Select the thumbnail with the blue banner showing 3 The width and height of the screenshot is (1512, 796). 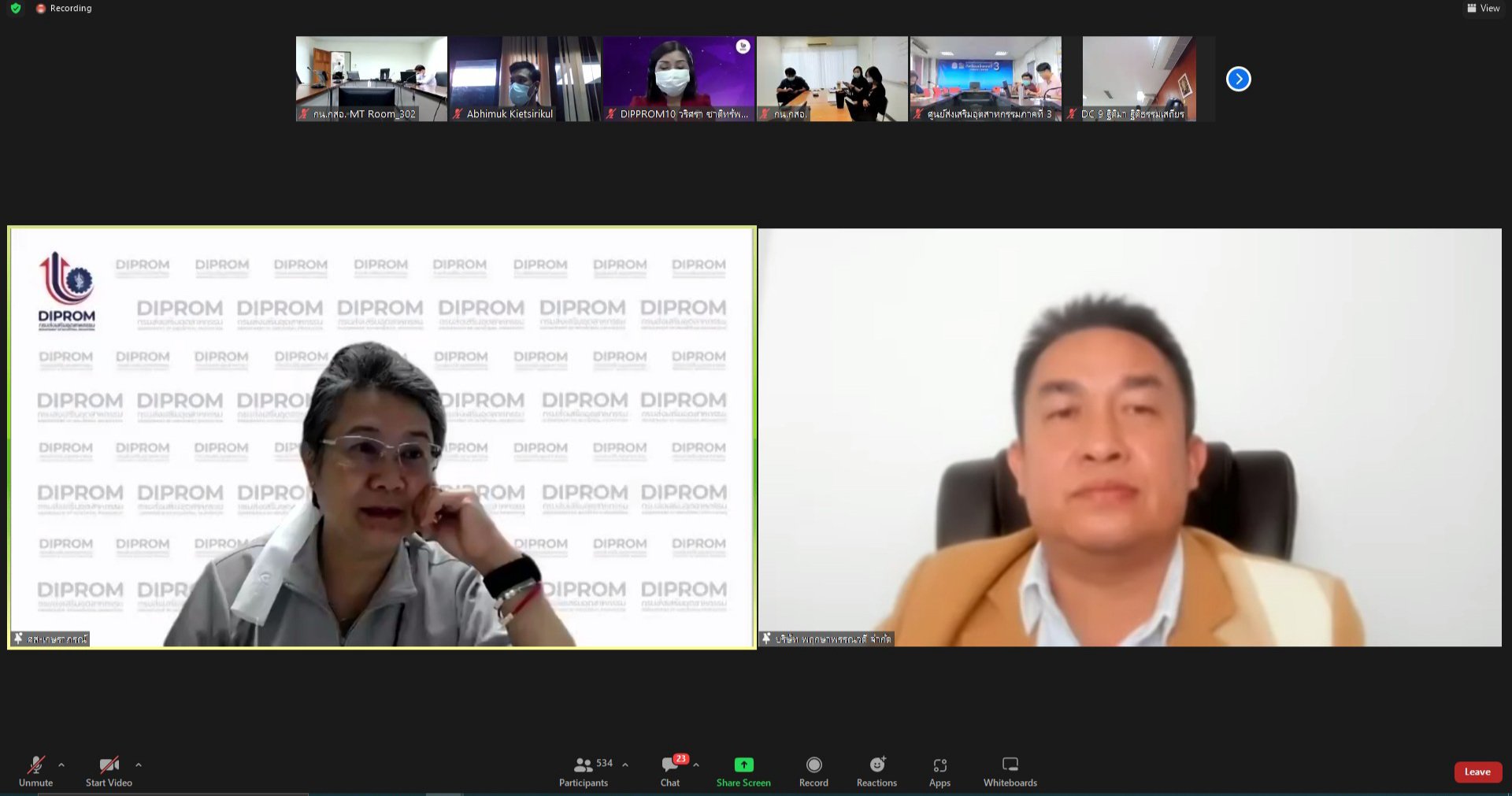click(x=985, y=79)
